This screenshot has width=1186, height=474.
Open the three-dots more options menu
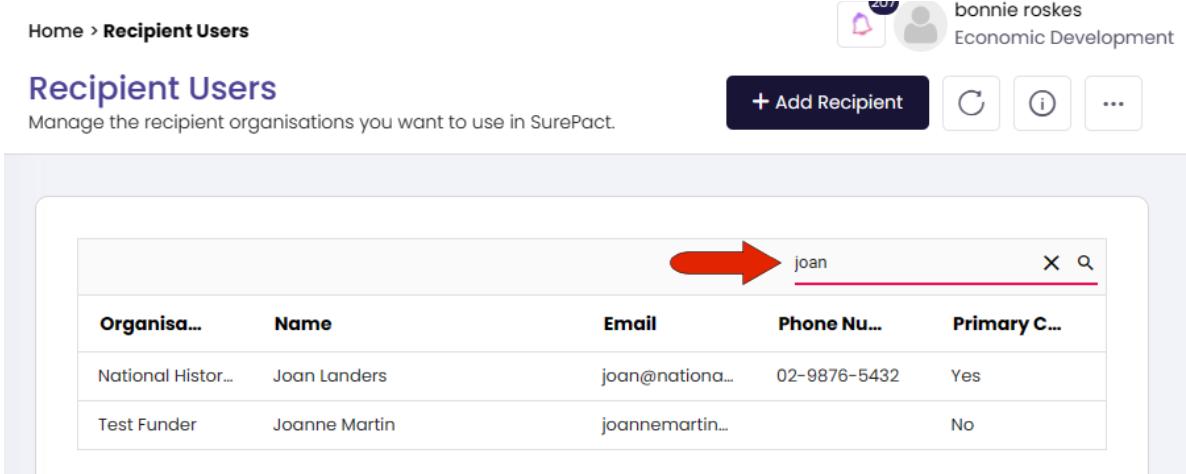tap(1113, 103)
